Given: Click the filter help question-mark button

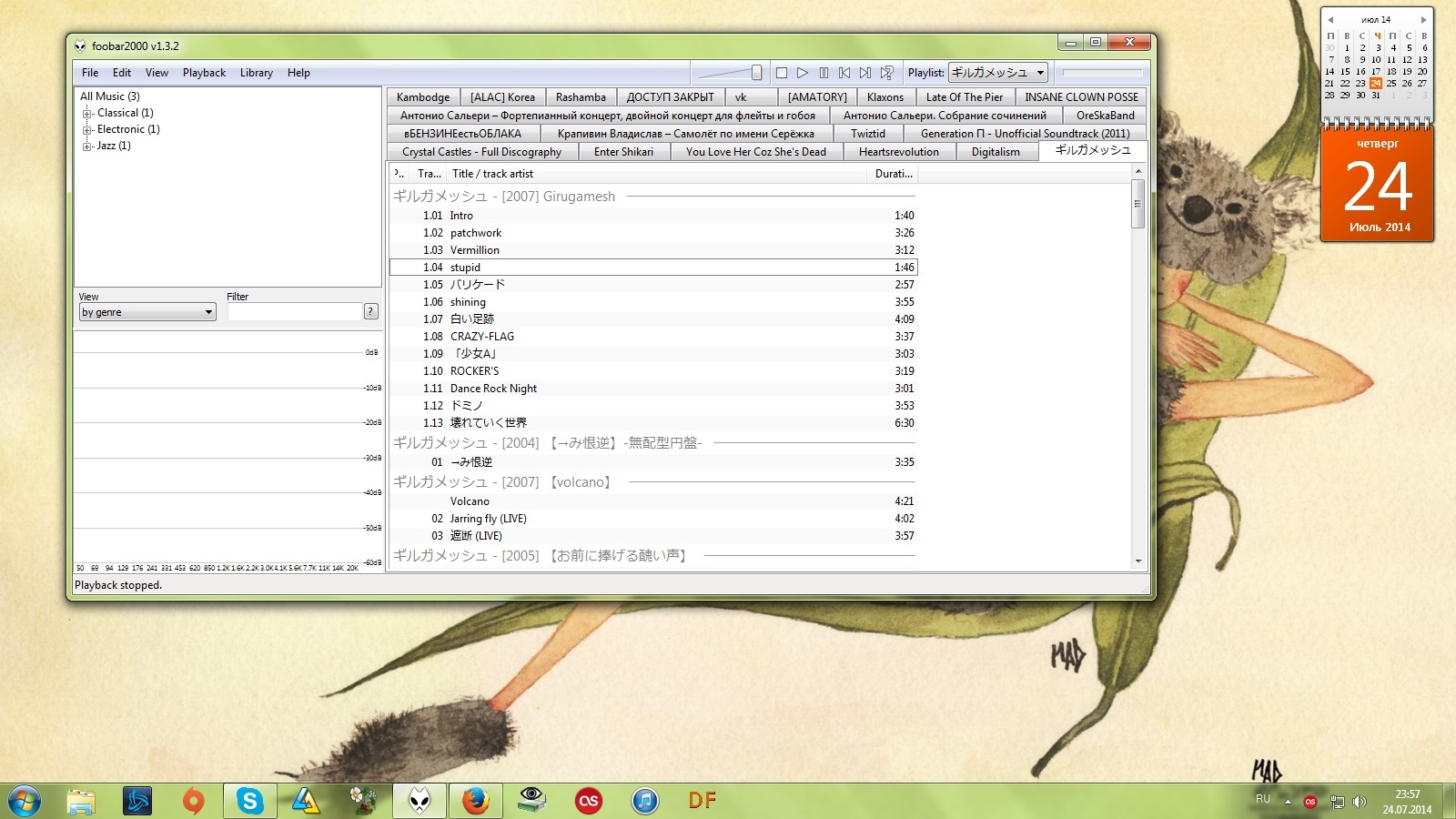Looking at the screenshot, I should tap(370, 311).
